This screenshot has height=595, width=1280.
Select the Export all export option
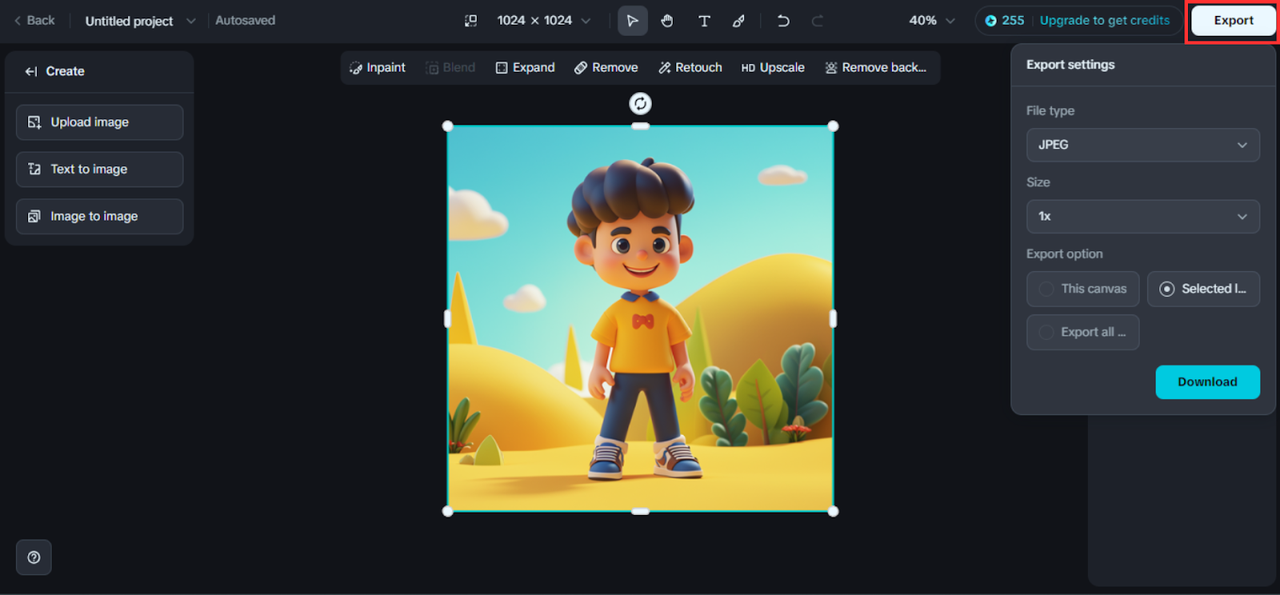click(x=1083, y=332)
